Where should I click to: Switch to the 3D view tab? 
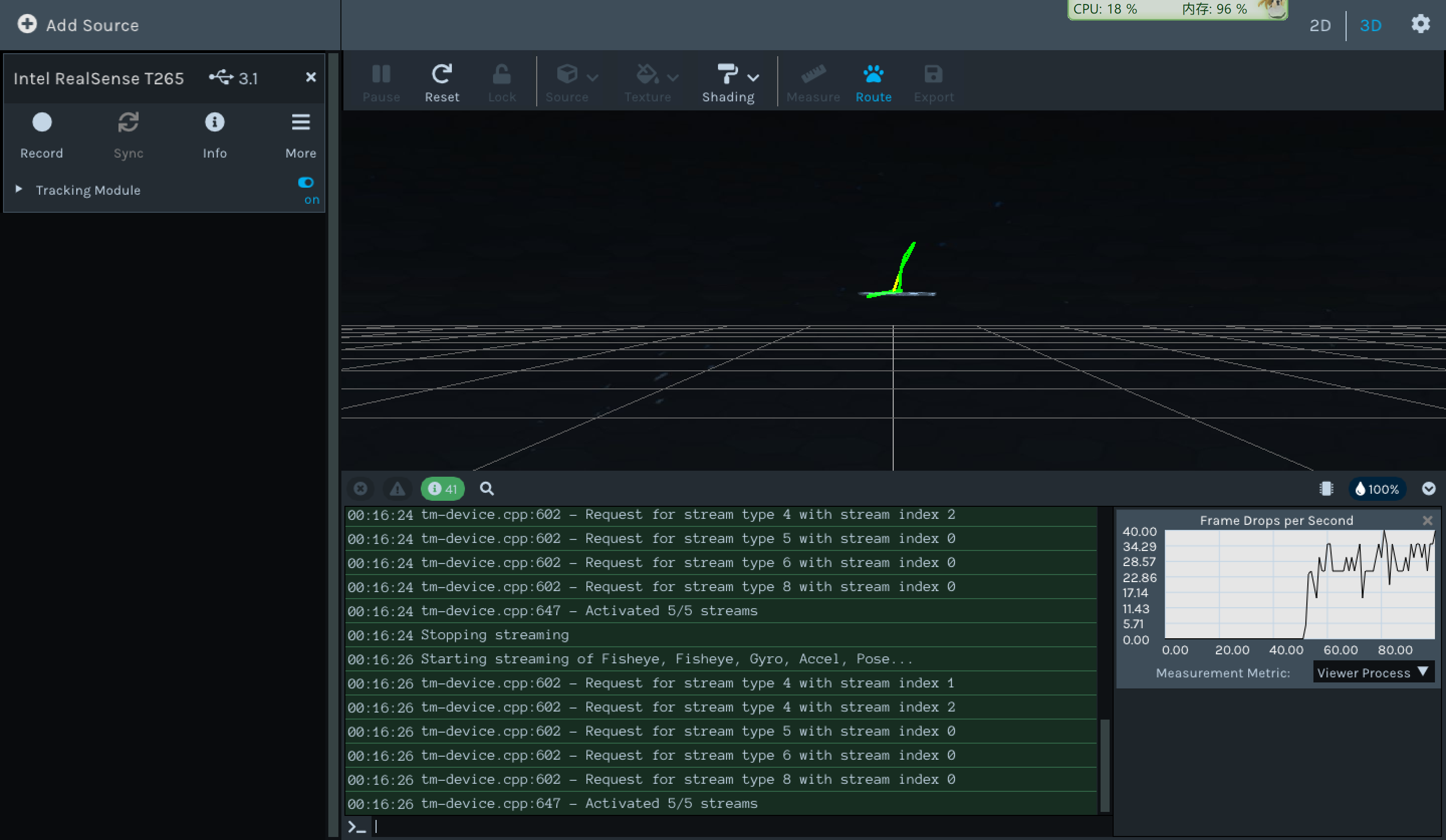coord(1370,25)
